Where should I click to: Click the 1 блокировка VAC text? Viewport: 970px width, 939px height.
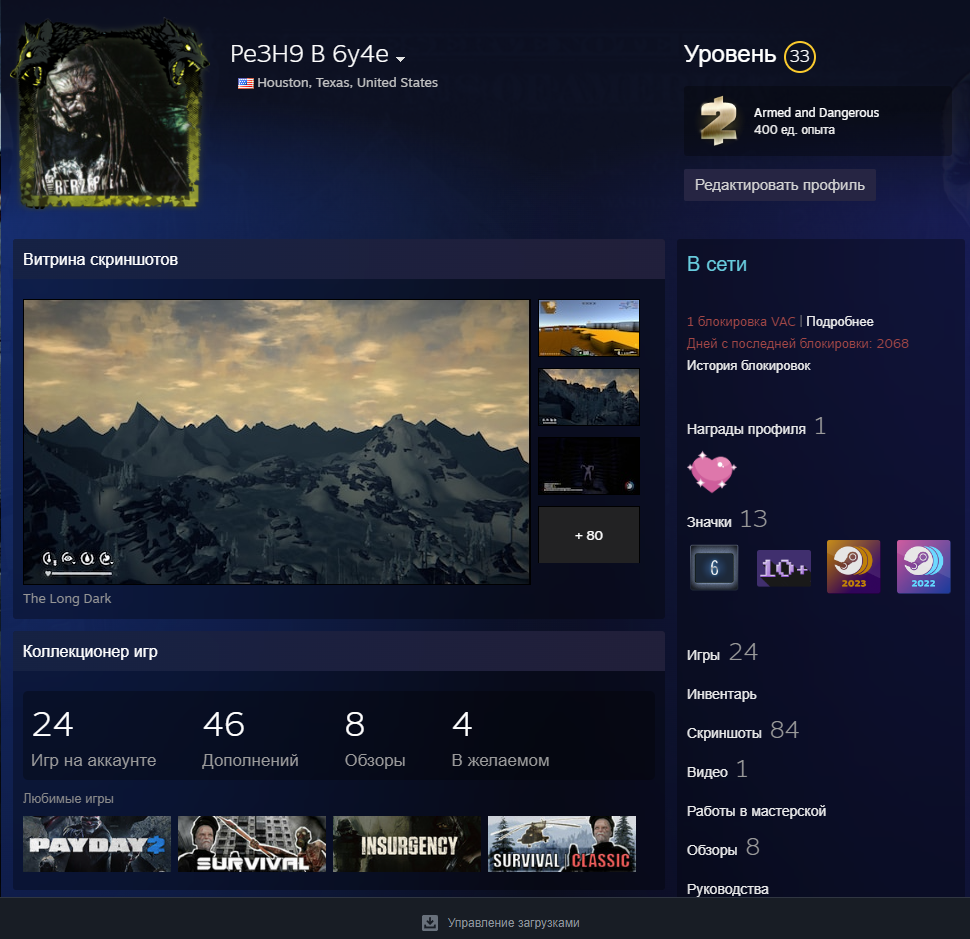[x=740, y=322]
